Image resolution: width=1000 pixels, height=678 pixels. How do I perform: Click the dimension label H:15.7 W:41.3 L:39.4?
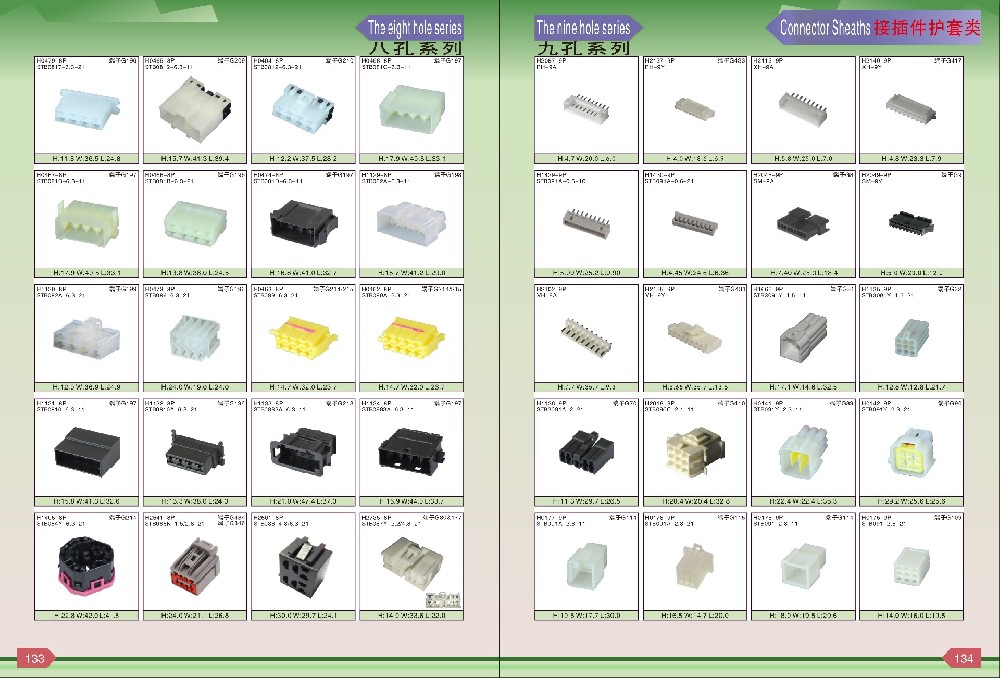coord(195,159)
